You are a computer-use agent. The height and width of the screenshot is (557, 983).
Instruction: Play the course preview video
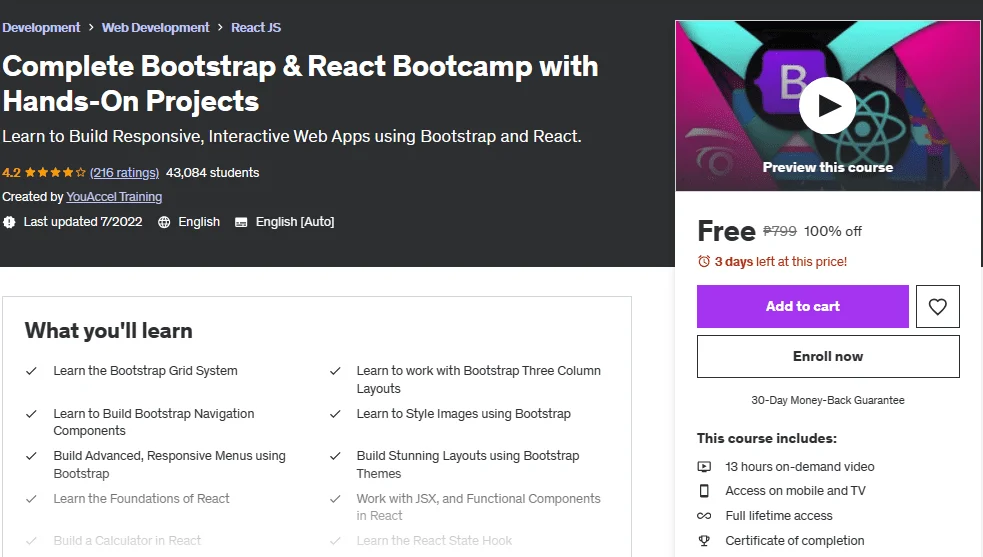[827, 105]
